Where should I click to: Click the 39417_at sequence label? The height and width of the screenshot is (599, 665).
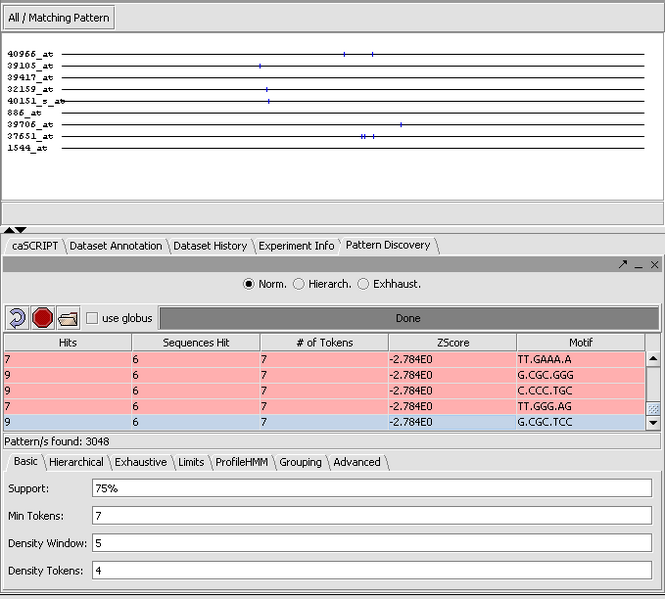pos(30,78)
